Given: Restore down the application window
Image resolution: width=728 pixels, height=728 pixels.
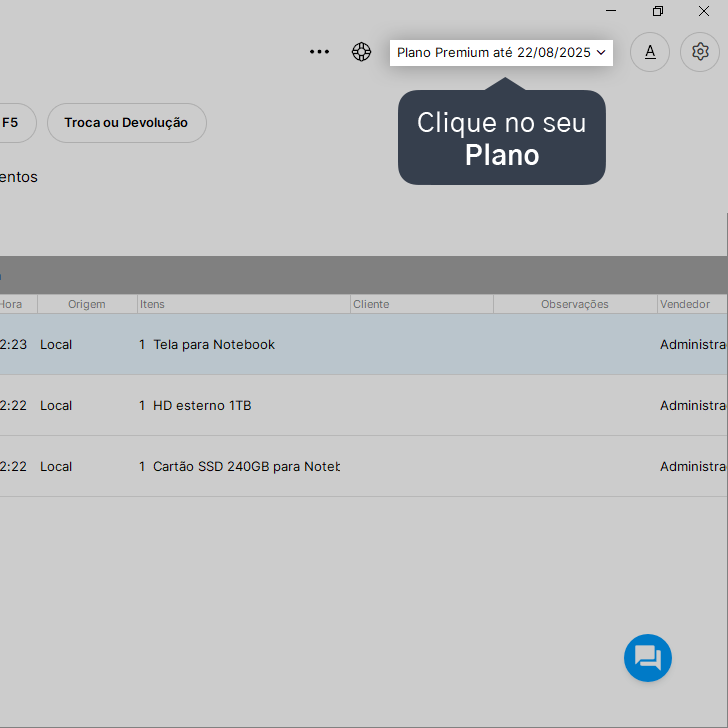Looking at the screenshot, I should (x=657, y=11).
